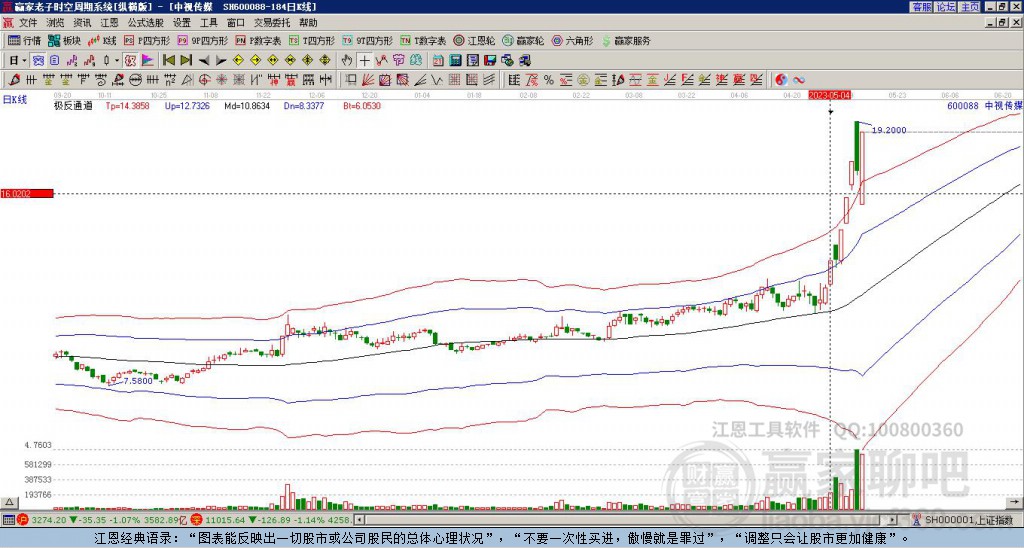Expand the candlestick style dropdown arrow

[x=117, y=60]
